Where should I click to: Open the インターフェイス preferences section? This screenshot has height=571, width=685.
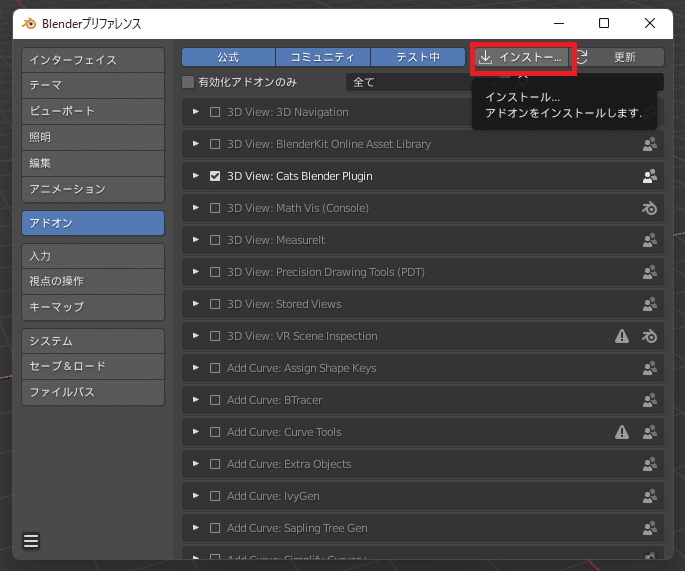point(93,60)
